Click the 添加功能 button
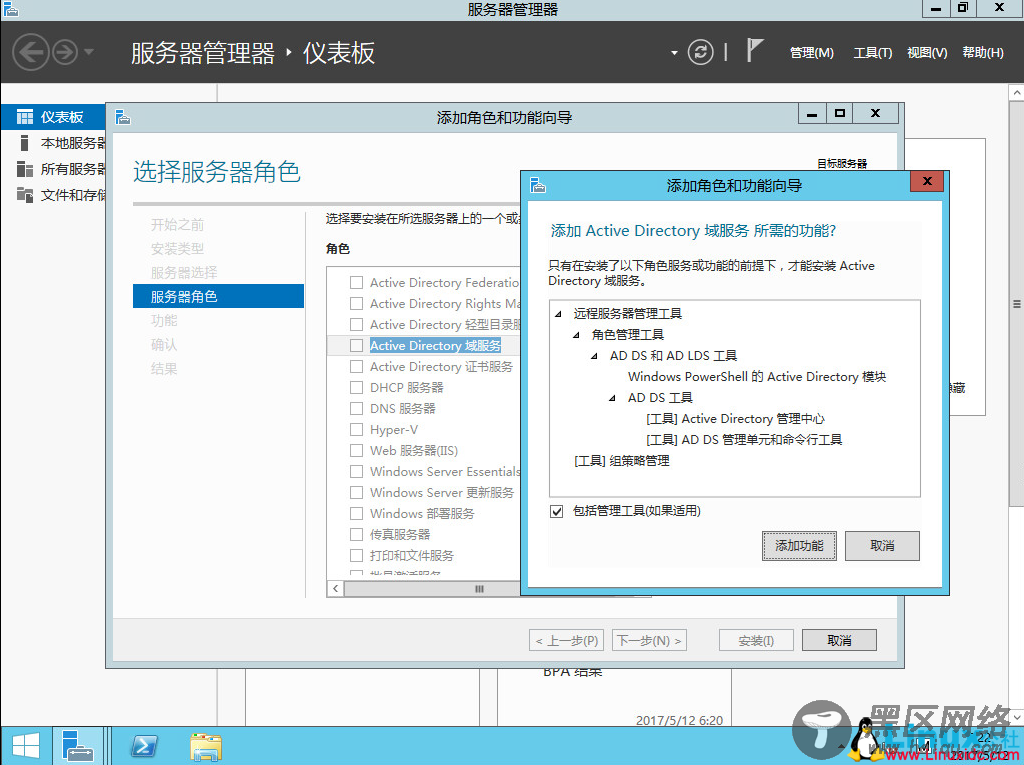The image size is (1024, 765). point(799,545)
